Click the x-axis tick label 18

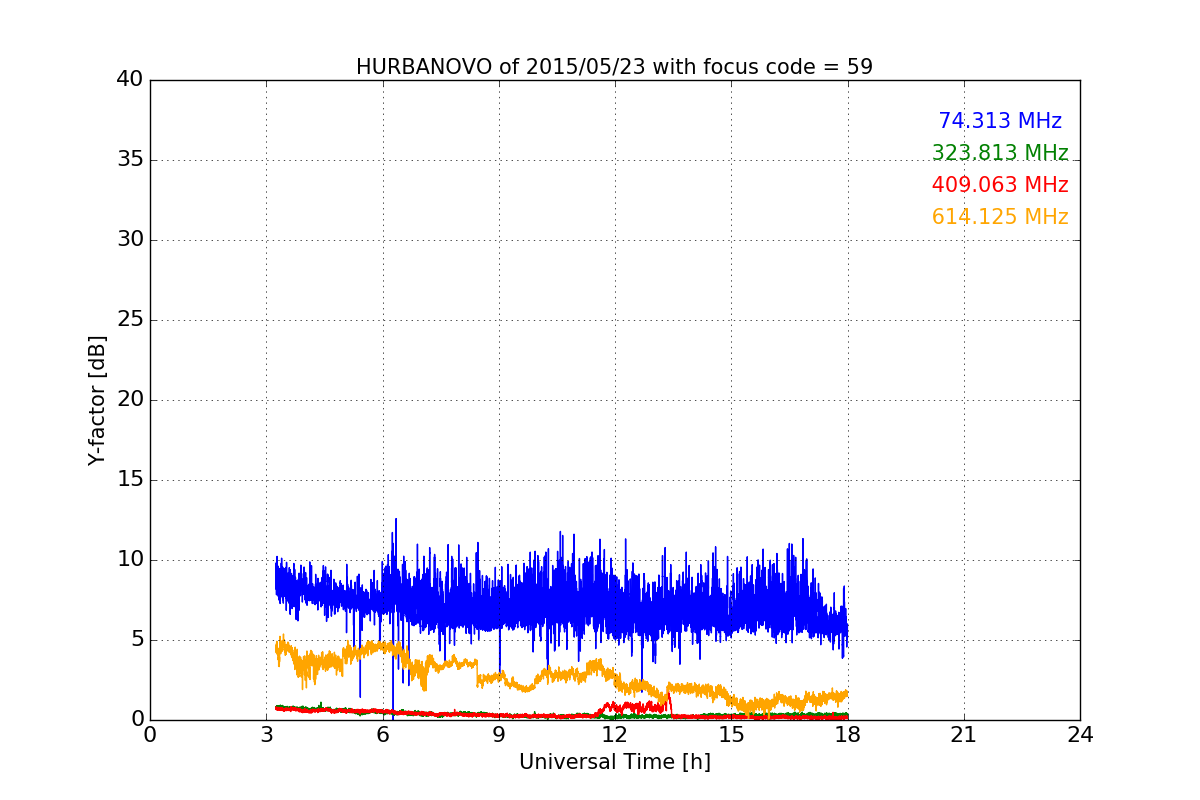tap(848, 734)
